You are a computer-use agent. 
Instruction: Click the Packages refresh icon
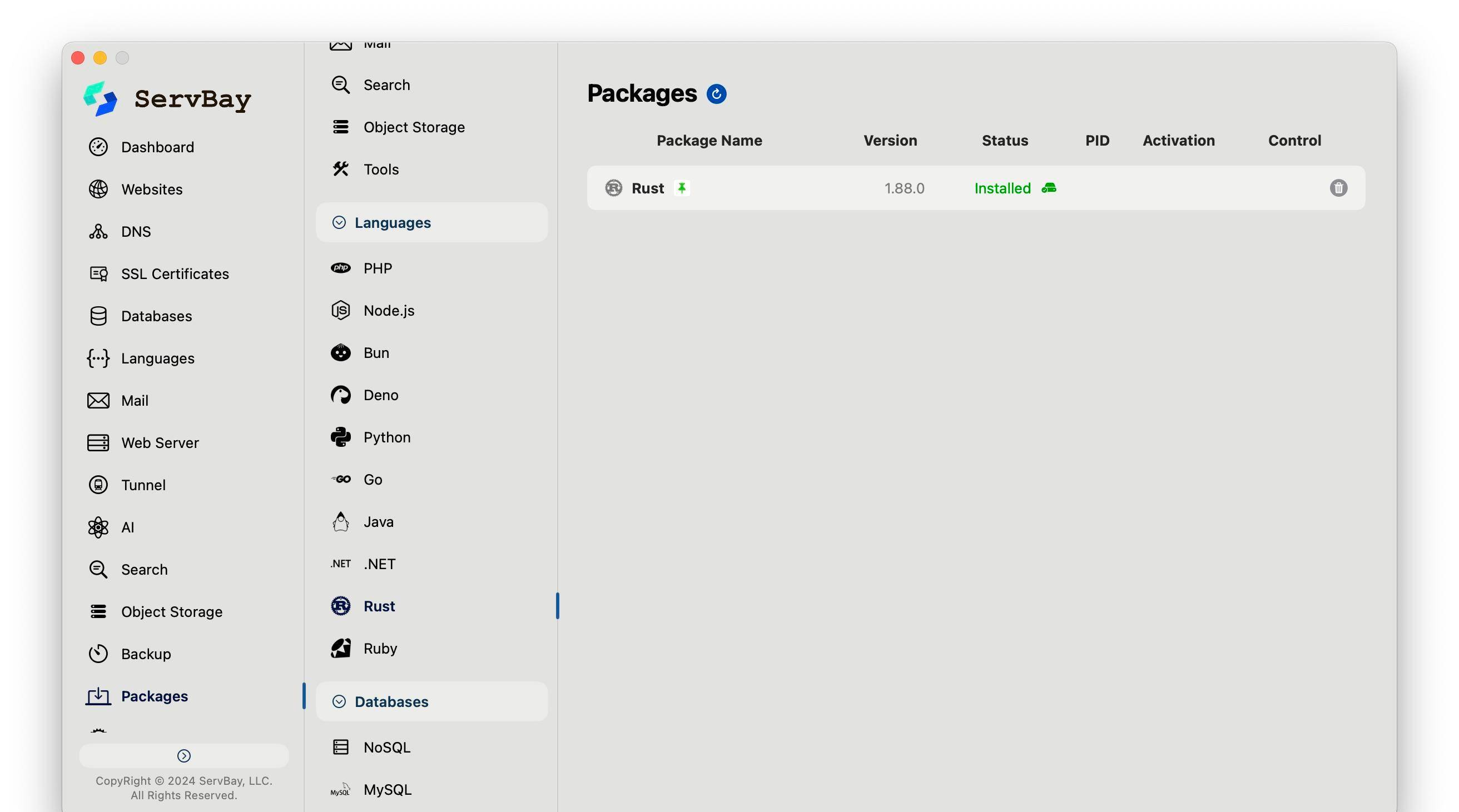point(716,94)
